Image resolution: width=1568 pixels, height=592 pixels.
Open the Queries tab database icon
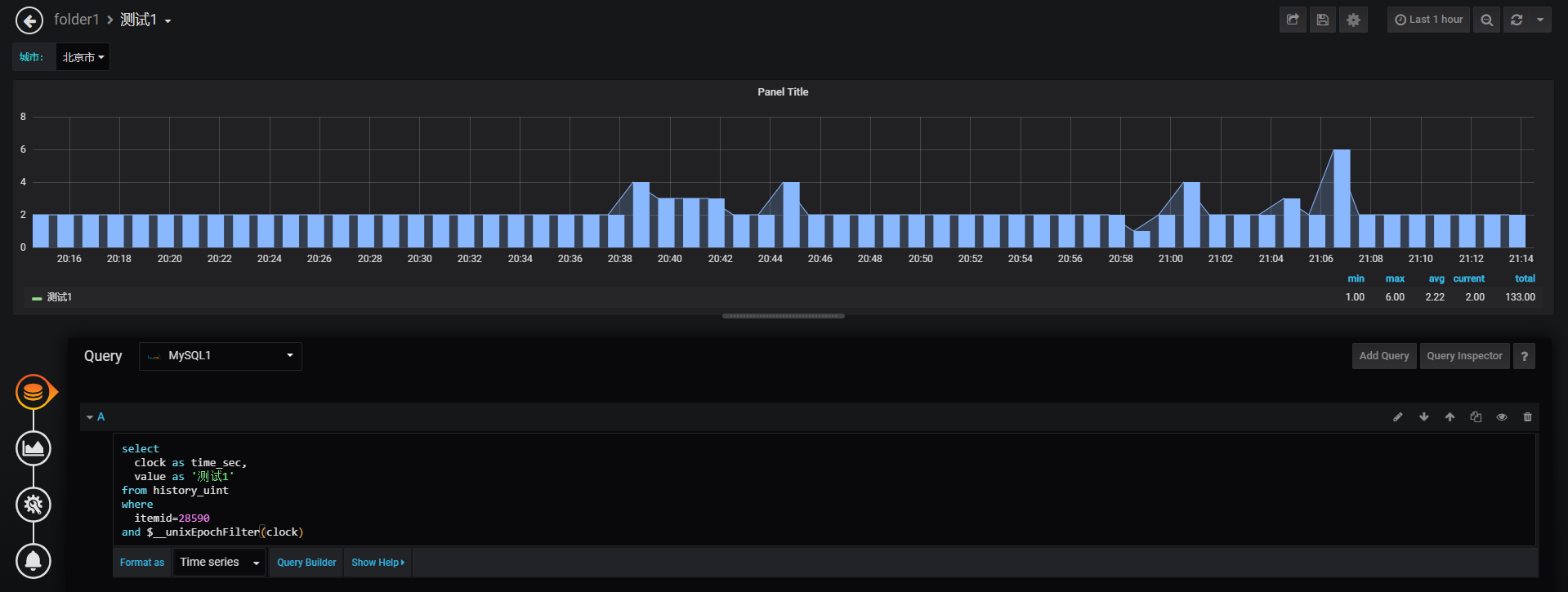pos(34,393)
